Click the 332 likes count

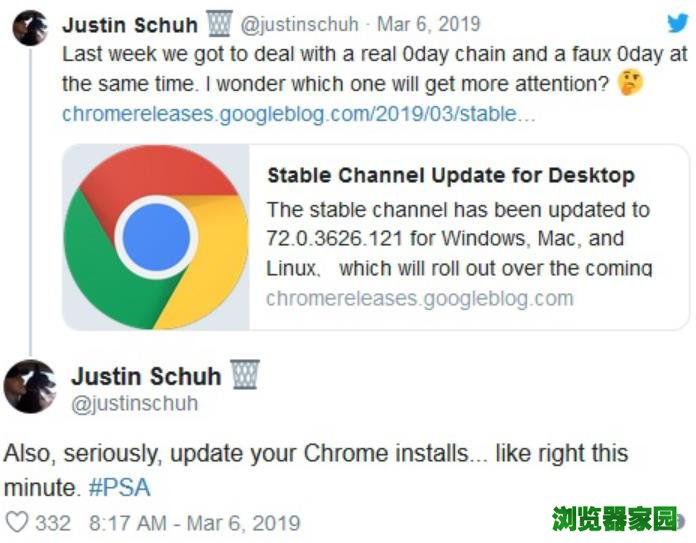pyautogui.click(x=53, y=522)
